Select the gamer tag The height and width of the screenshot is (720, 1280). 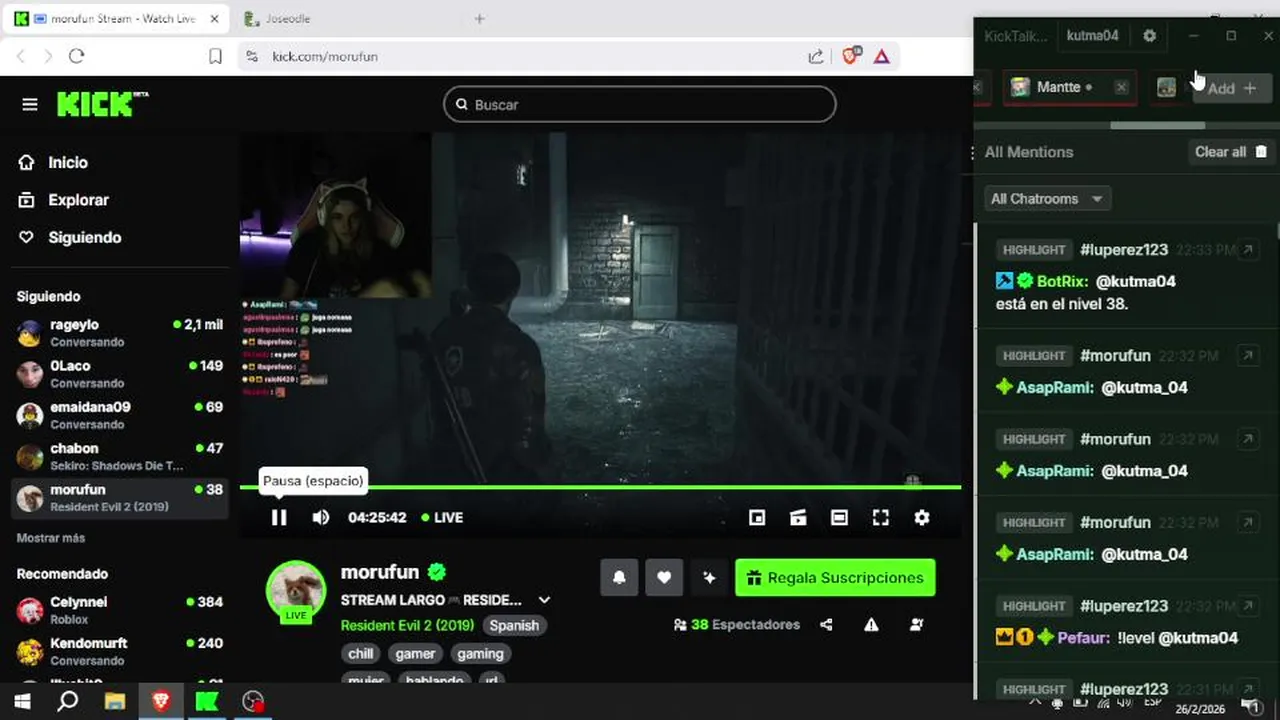(x=415, y=653)
